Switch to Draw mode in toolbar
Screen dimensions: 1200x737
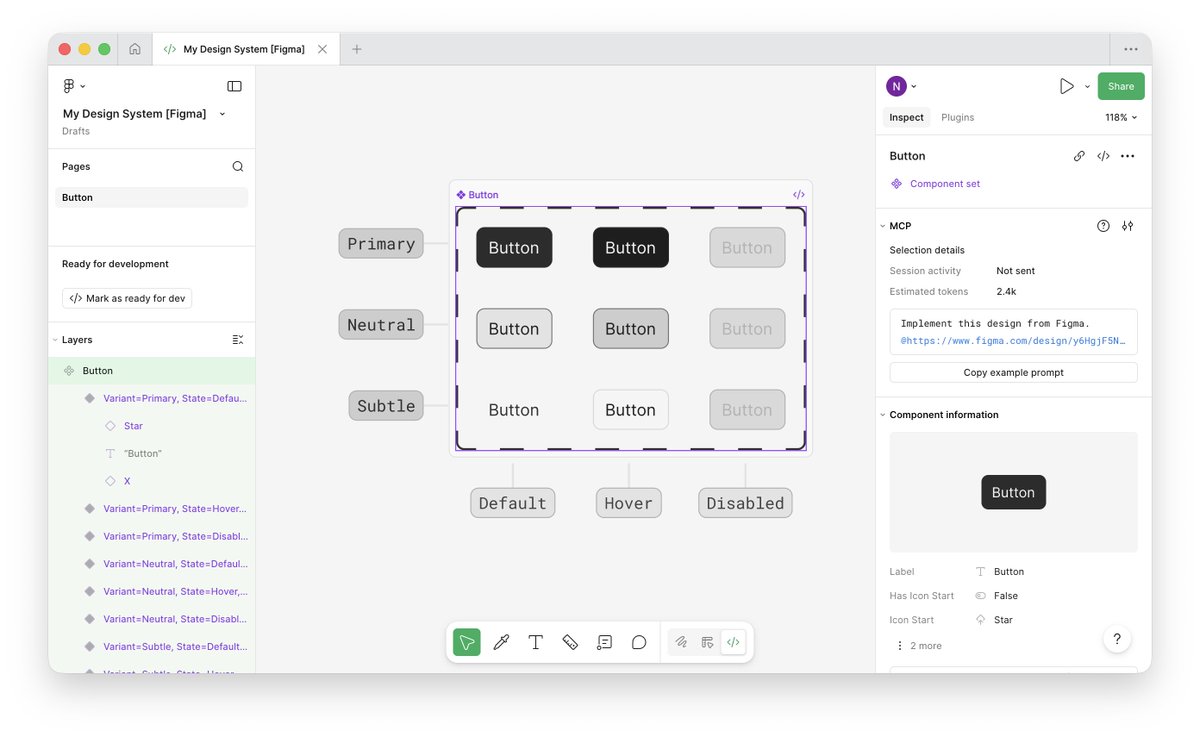click(x=681, y=642)
